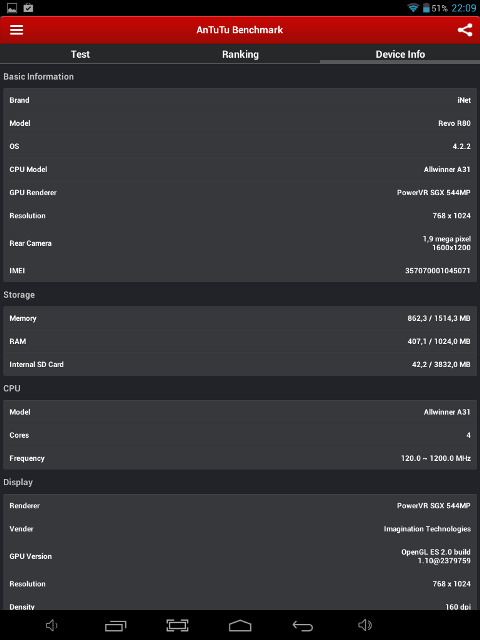
Task: Switch to the Ranking tab
Action: pyautogui.click(x=240, y=54)
